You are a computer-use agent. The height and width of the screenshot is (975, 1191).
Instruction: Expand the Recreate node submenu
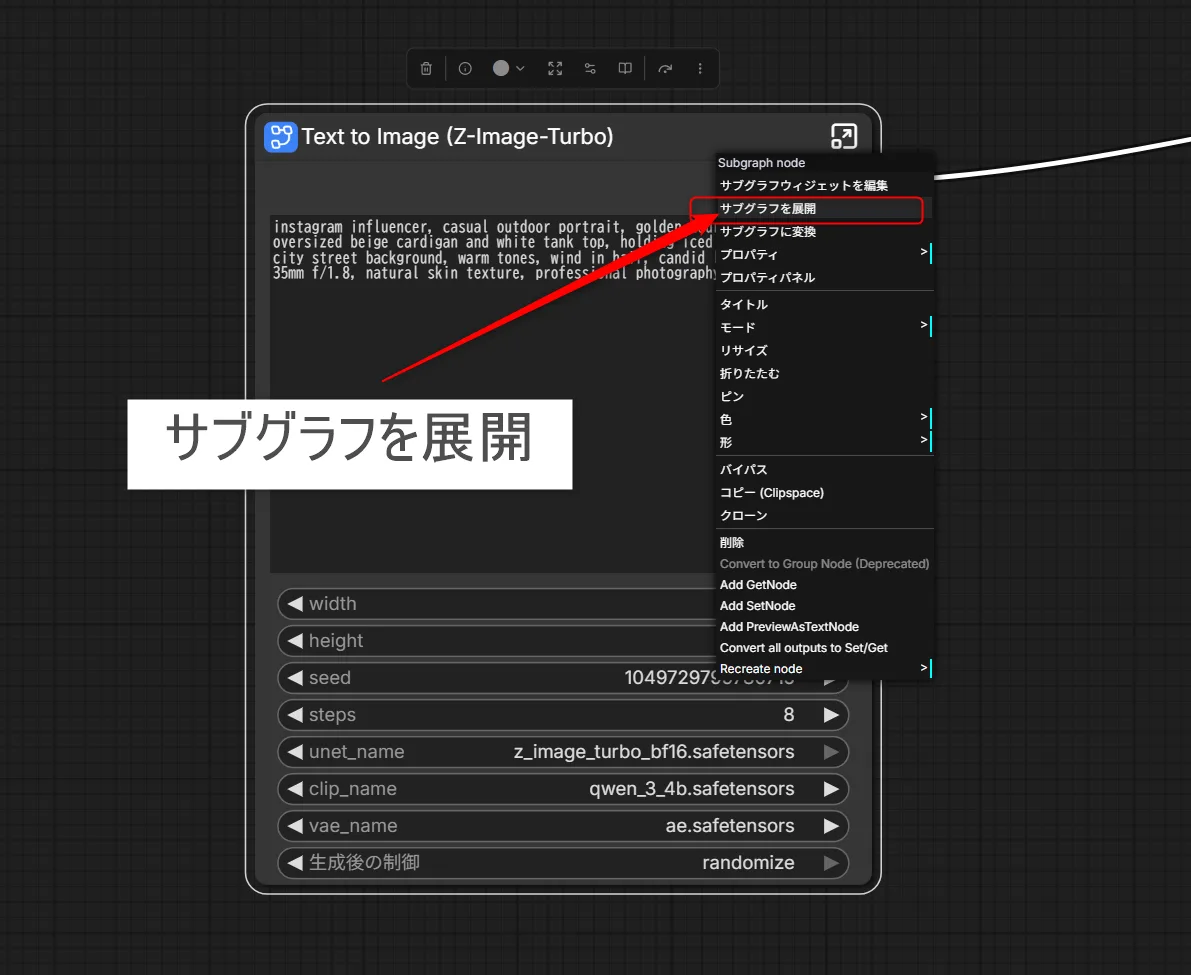coord(825,669)
